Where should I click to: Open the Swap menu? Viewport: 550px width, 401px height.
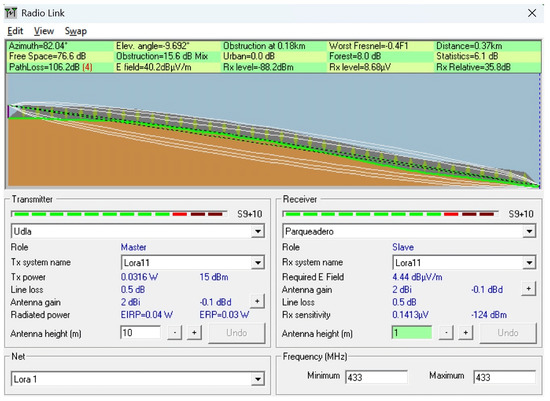click(76, 31)
